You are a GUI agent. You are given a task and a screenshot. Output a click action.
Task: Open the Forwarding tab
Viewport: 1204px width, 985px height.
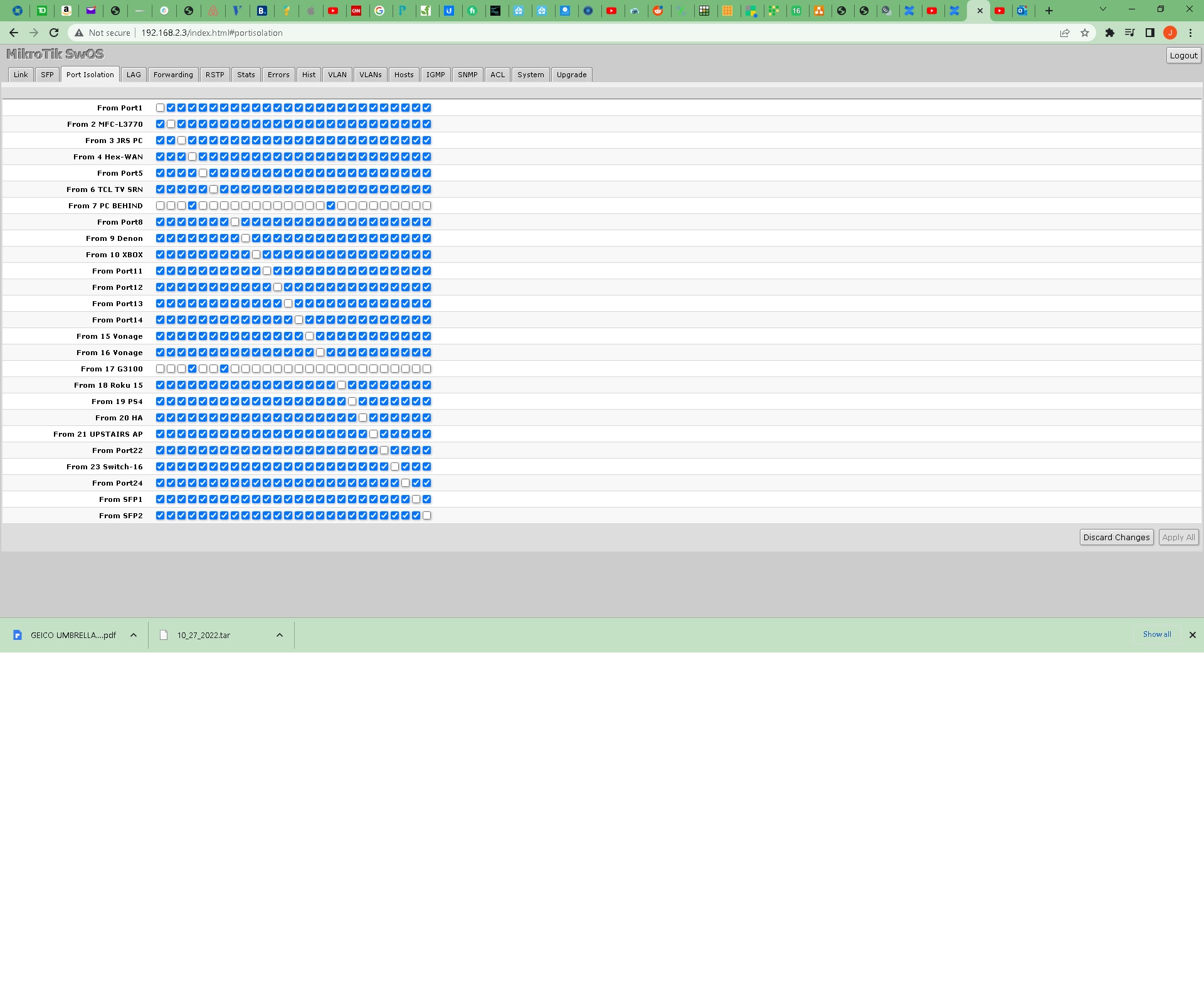tap(173, 75)
